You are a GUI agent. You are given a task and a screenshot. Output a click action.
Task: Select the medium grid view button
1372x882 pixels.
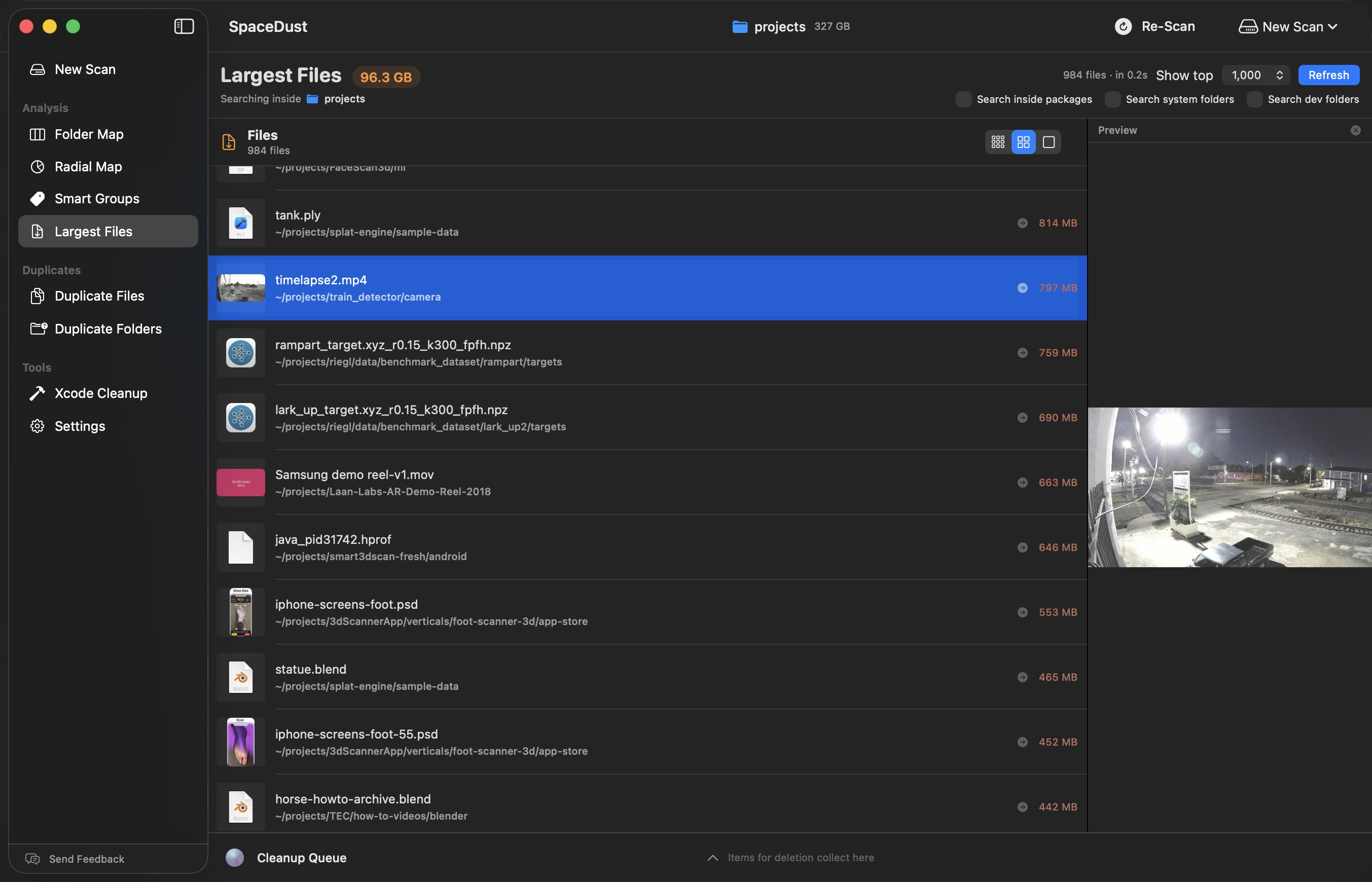(x=1023, y=142)
